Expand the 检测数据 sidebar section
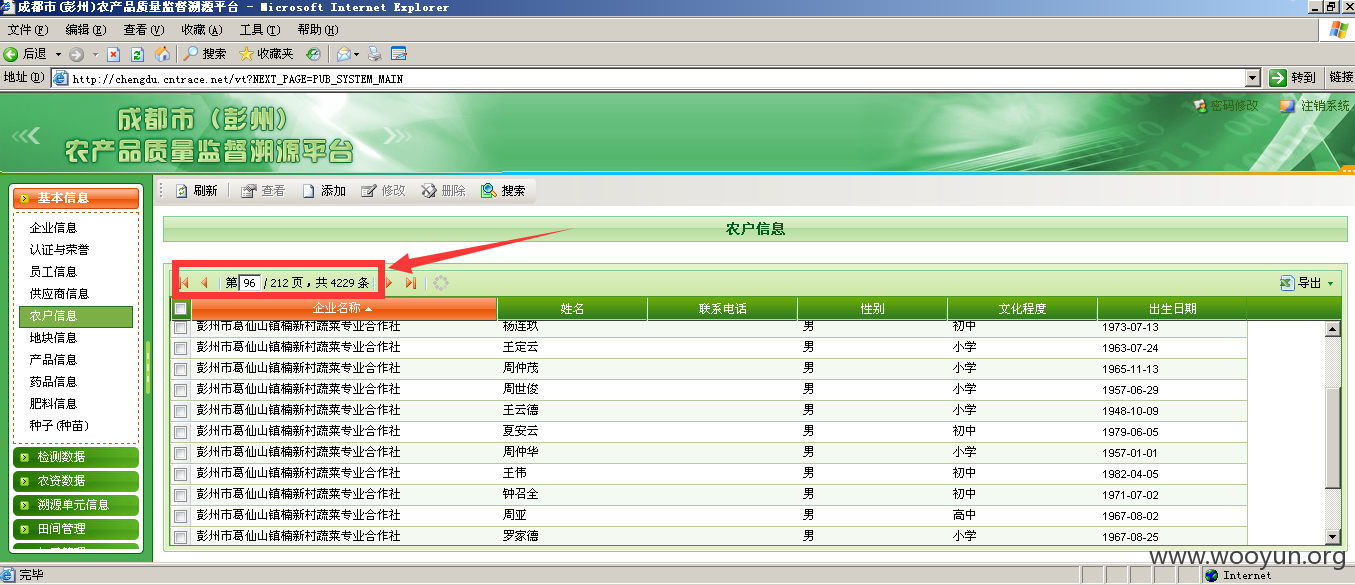 click(x=76, y=457)
